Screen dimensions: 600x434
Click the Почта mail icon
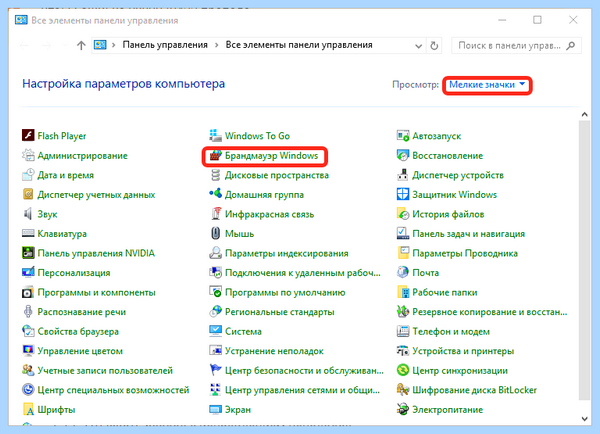click(403, 272)
